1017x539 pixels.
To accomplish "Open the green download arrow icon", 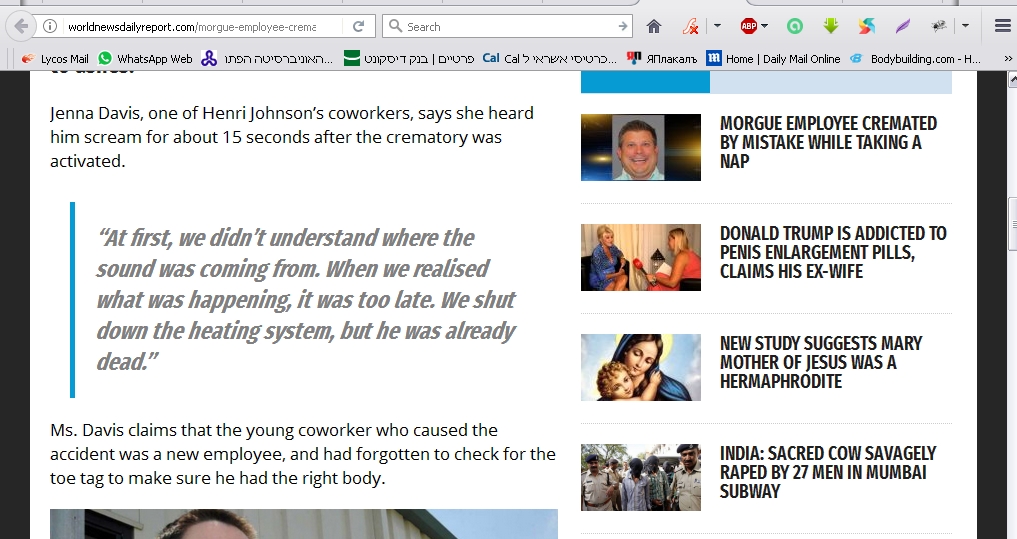I will tap(831, 26).
